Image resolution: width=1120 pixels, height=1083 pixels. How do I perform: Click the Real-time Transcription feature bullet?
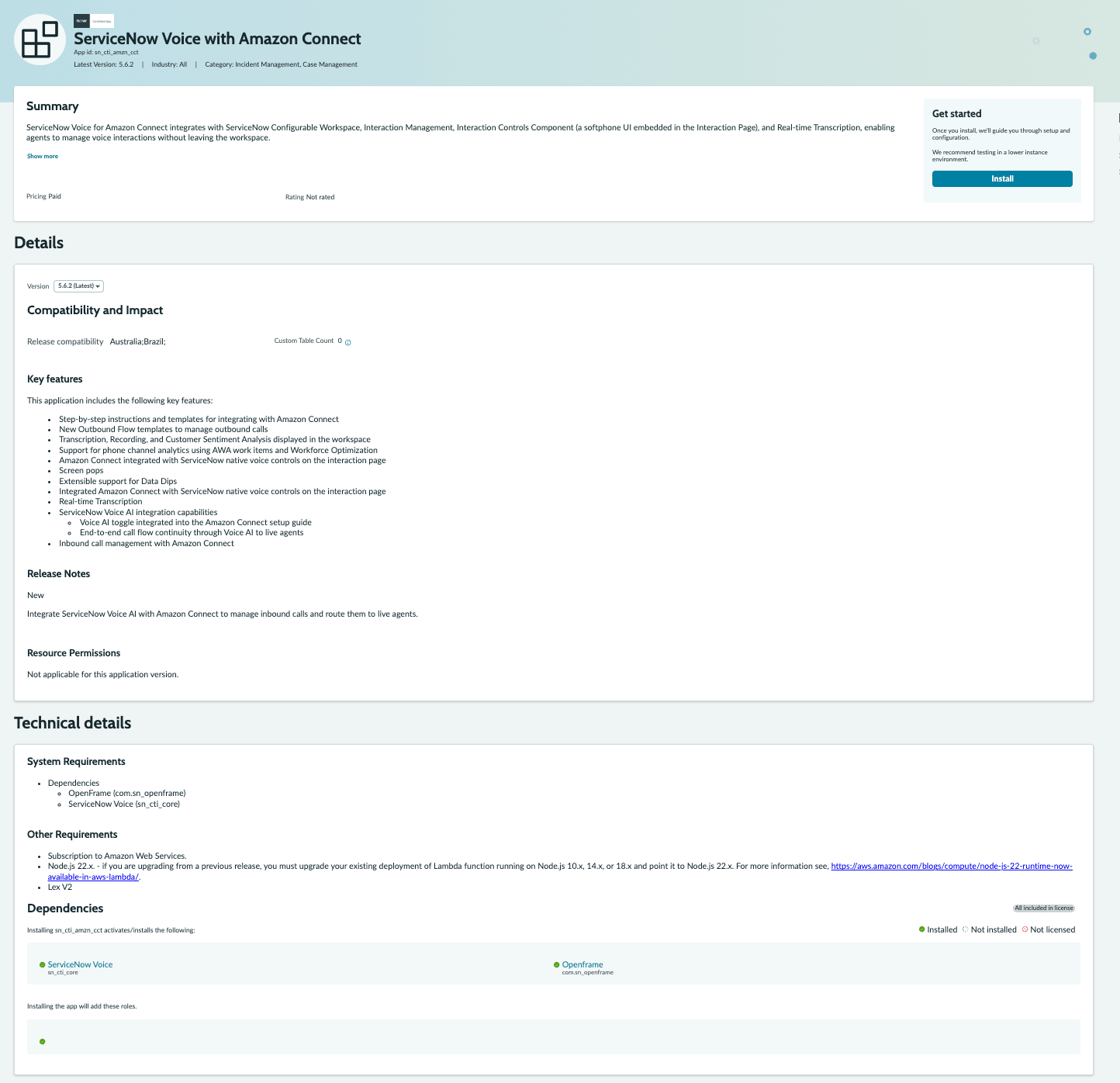click(101, 502)
